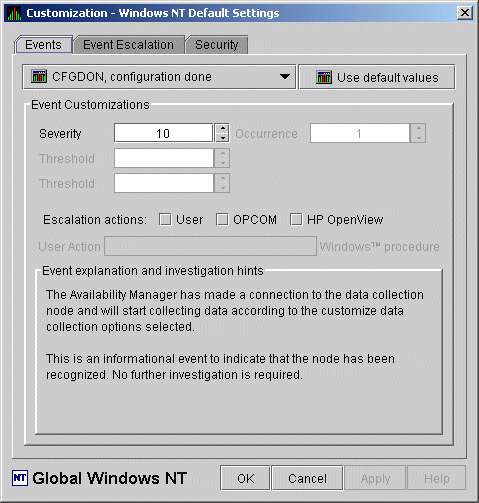The width and height of the screenshot is (479, 503).
Task: Click the Occurrence spinner down arrow
Action: coord(418,138)
